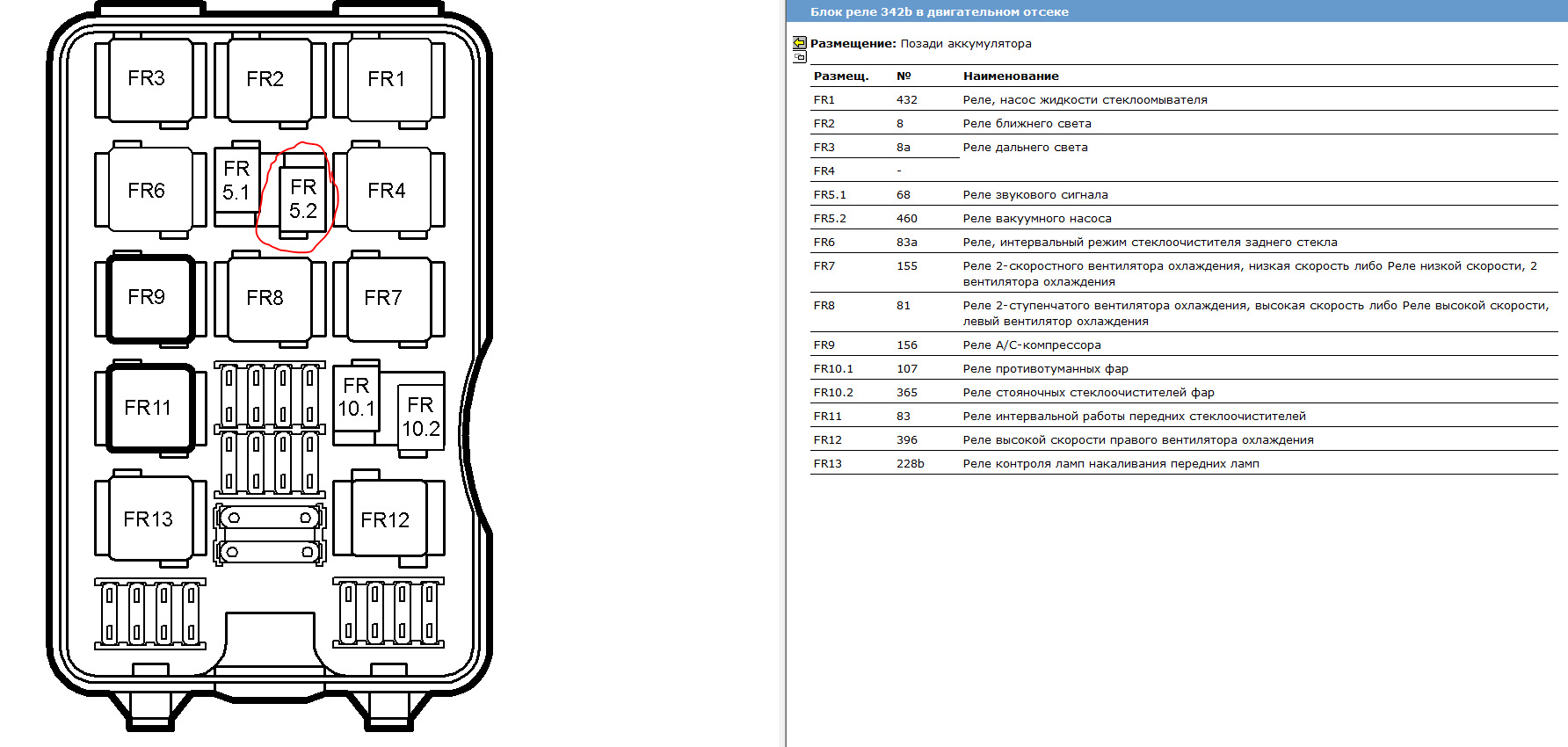1568x747 pixels.
Task: Click the FR11 front wiper interval relay description
Action: 1134,417
